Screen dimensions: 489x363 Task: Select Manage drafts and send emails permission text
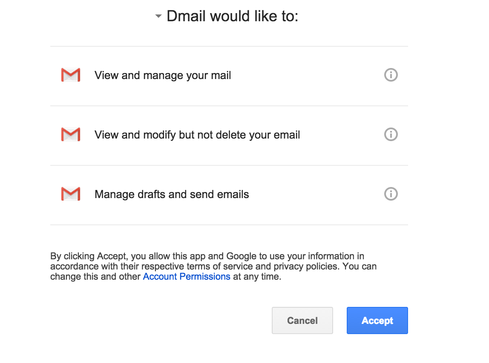click(x=172, y=194)
